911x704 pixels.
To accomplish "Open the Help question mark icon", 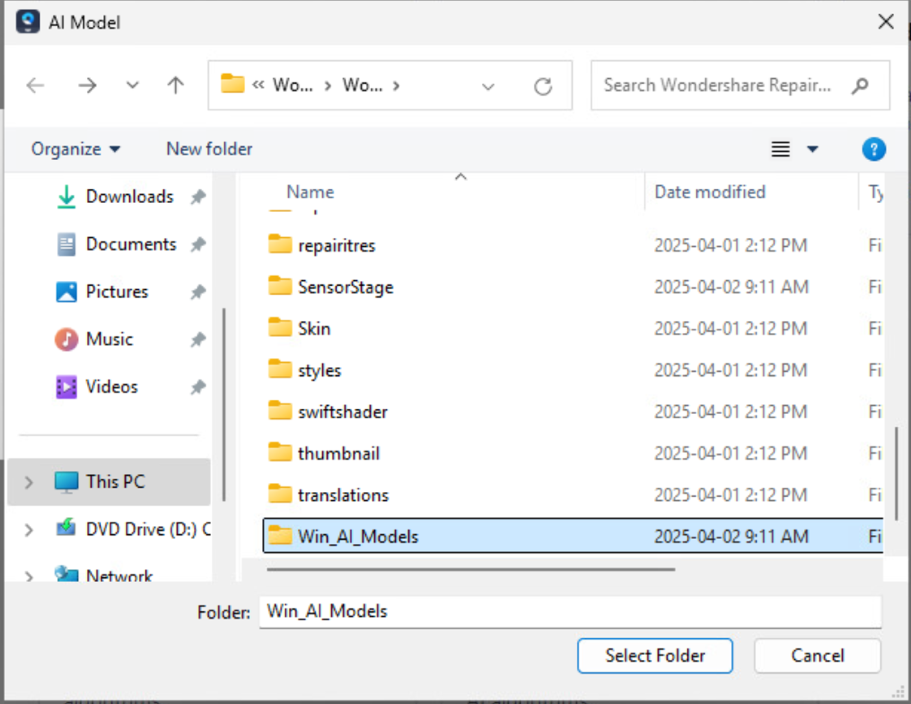I will (x=873, y=149).
